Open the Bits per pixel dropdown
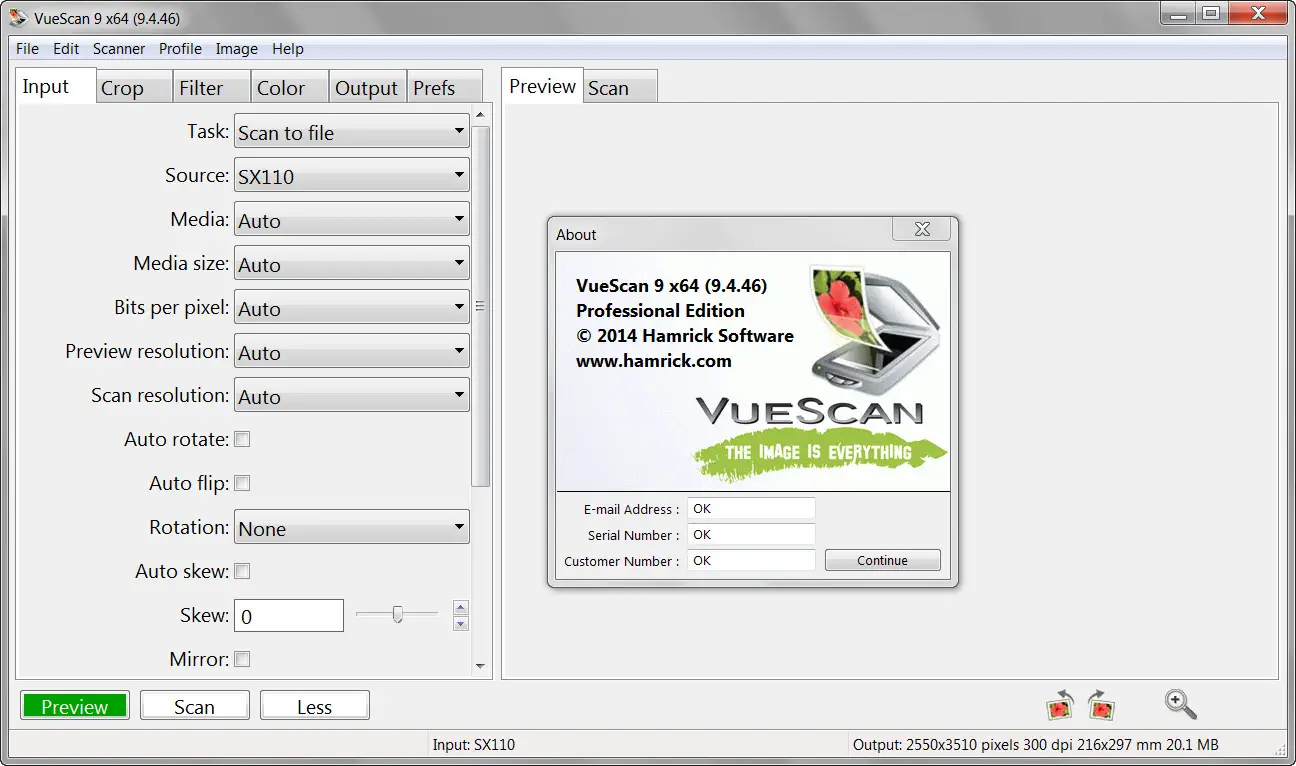1296x766 pixels. click(x=352, y=308)
